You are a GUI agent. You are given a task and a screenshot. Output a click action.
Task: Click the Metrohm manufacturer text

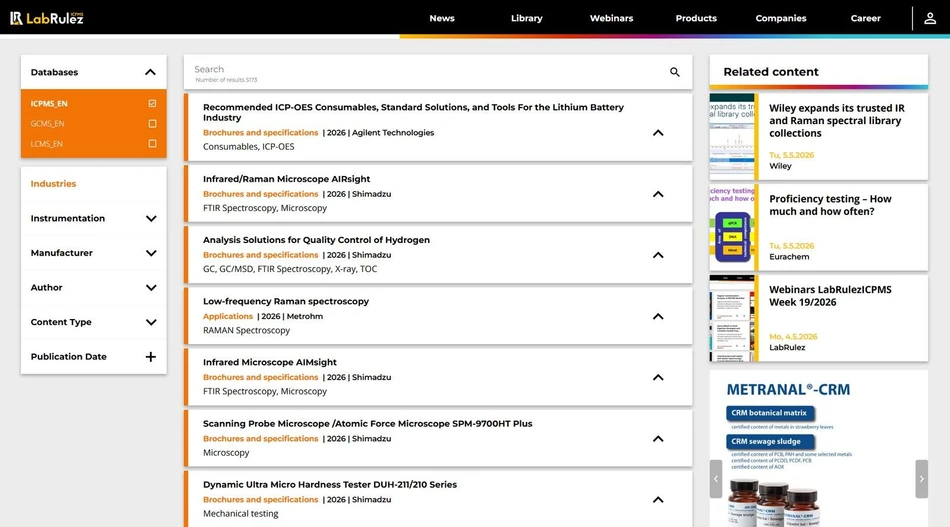(x=305, y=316)
